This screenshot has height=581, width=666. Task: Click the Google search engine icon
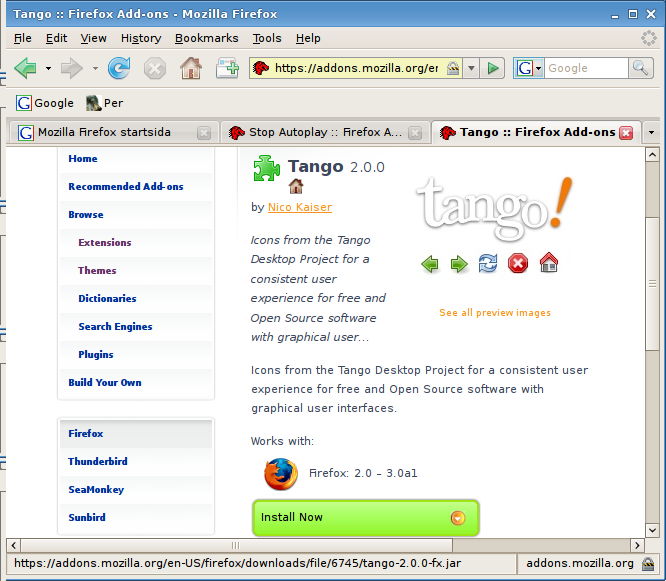click(x=525, y=68)
